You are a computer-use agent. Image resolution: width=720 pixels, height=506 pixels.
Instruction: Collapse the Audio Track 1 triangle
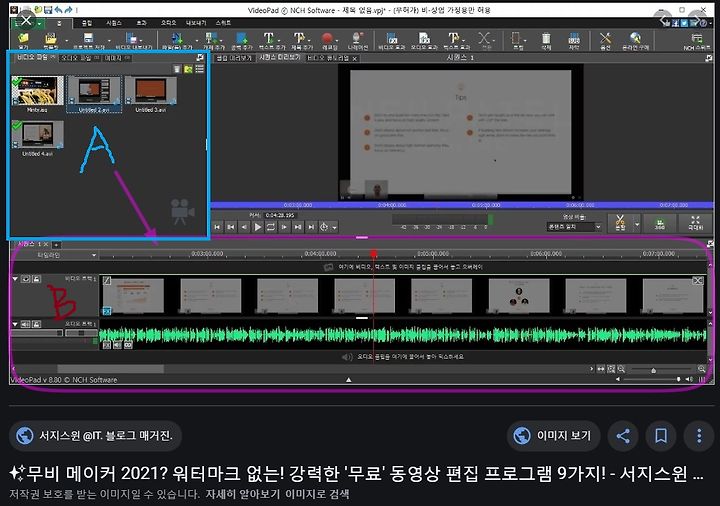15,324
